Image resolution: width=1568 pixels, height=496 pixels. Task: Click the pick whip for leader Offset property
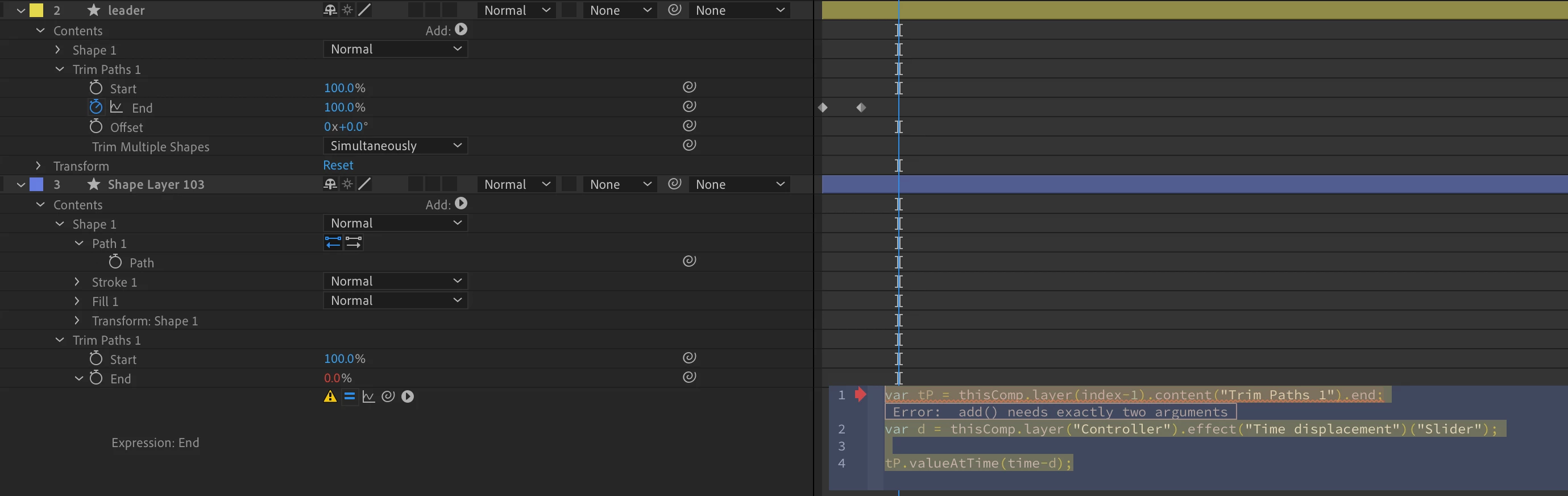point(689,126)
